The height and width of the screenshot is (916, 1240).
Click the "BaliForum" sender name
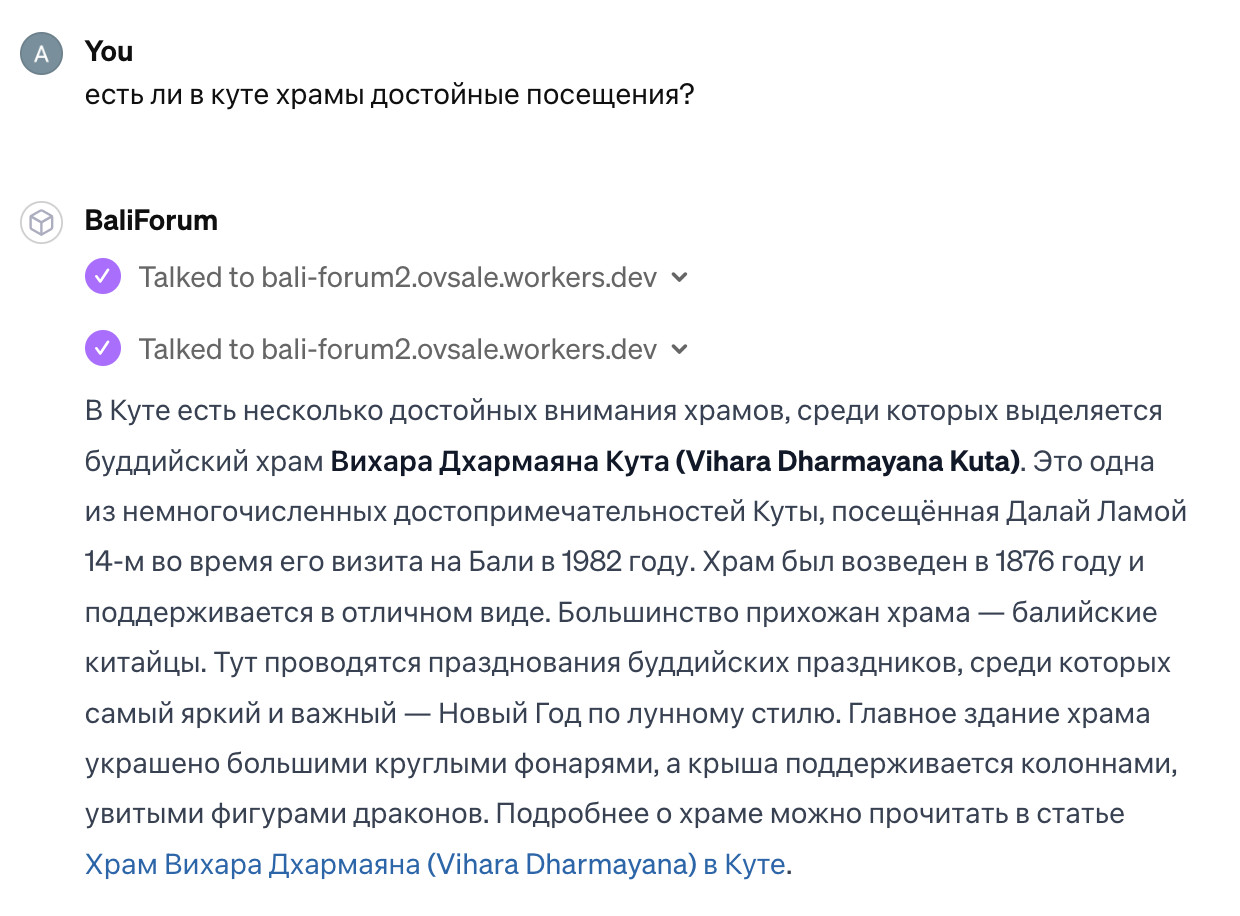click(x=151, y=220)
